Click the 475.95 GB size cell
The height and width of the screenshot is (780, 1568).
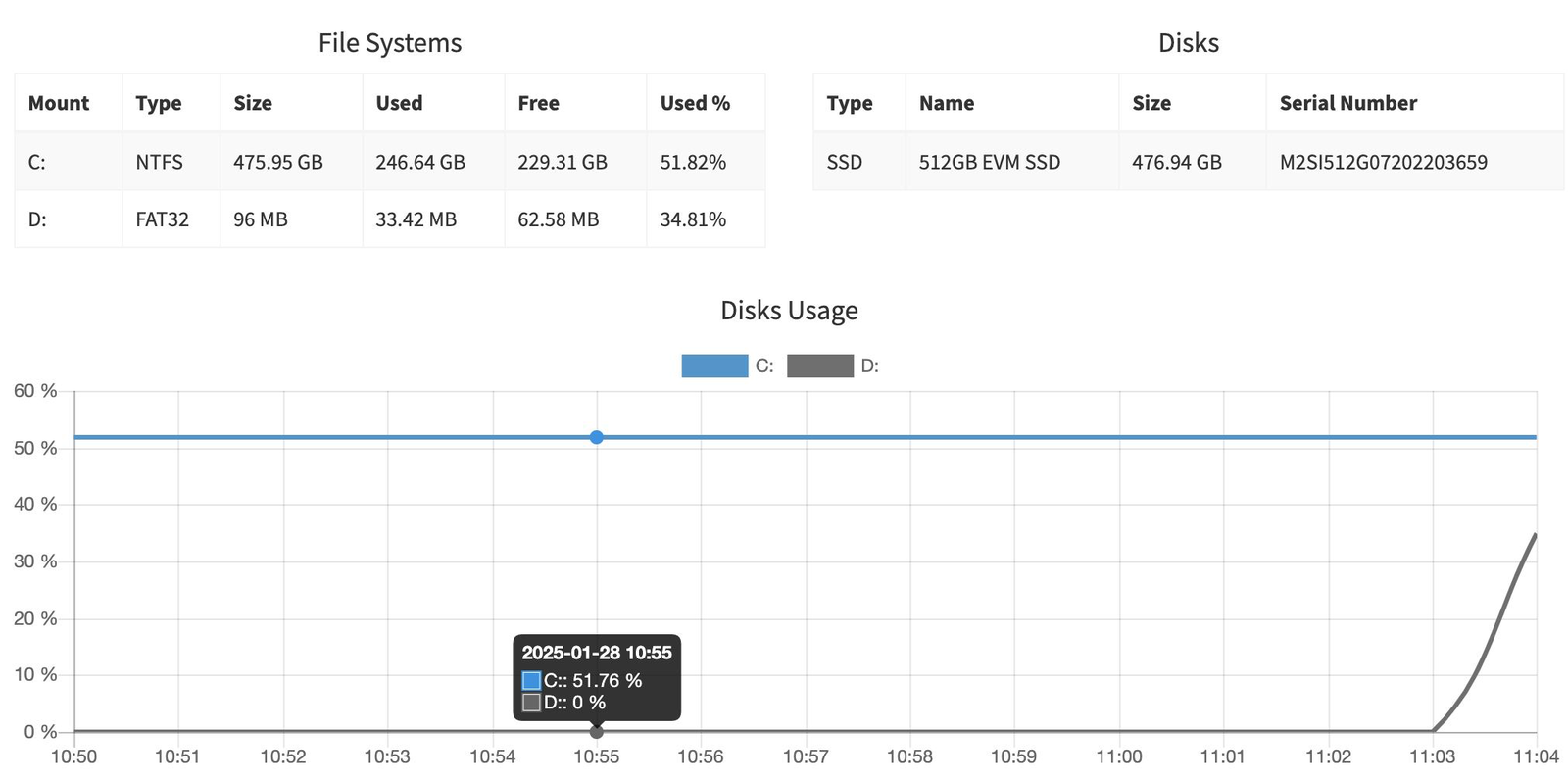click(291, 162)
